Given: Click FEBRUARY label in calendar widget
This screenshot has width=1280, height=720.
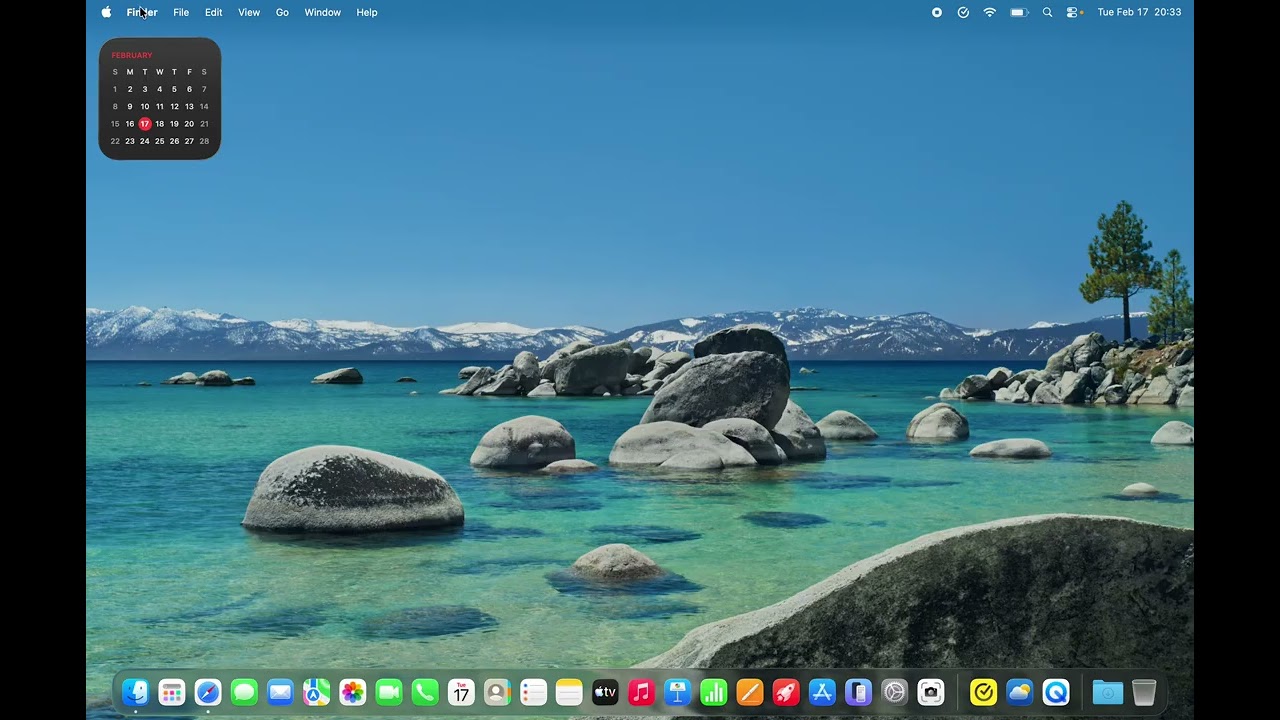Looking at the screenshot, I should click(132, 55).
